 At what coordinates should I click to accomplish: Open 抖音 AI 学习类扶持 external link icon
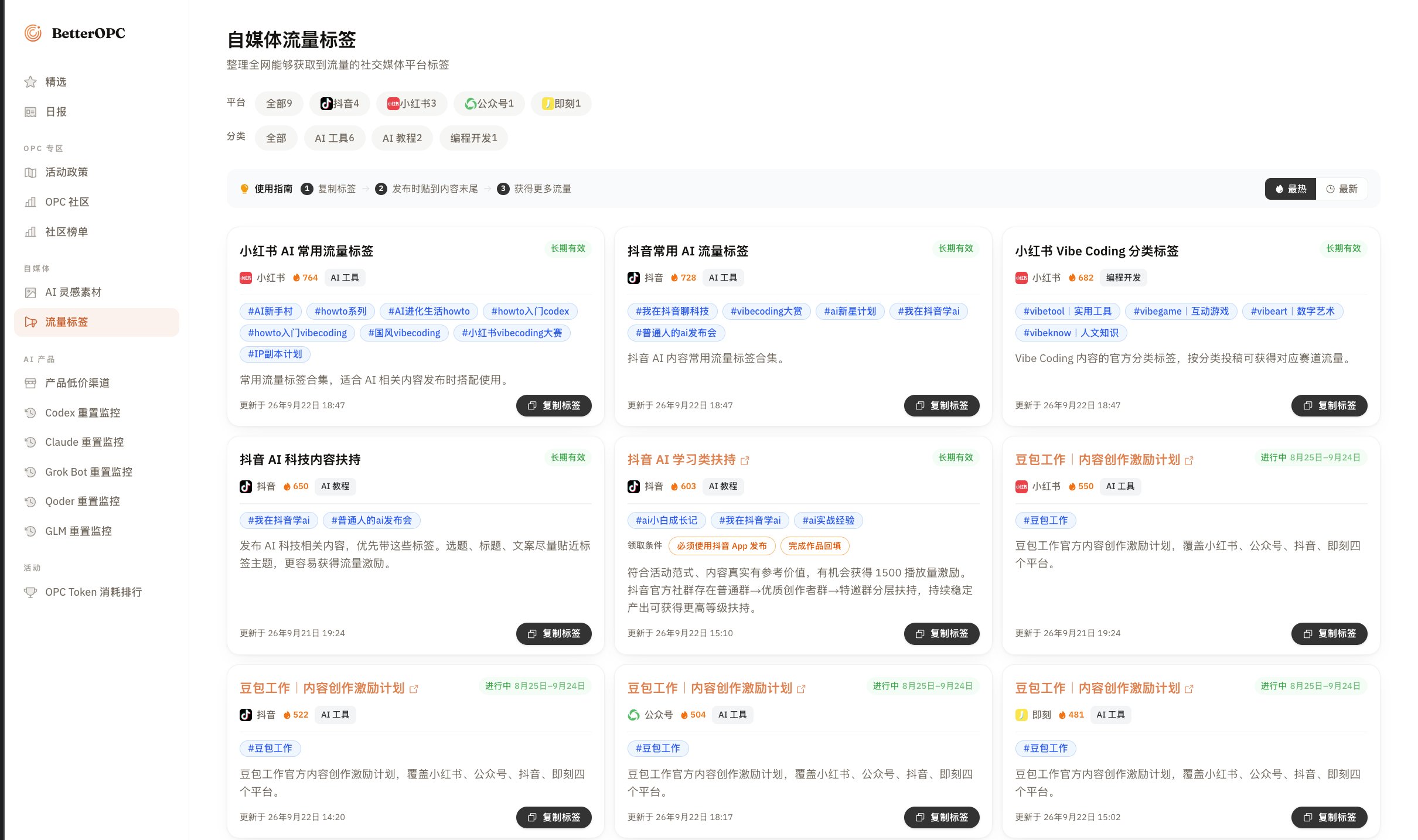click(745, 460)
